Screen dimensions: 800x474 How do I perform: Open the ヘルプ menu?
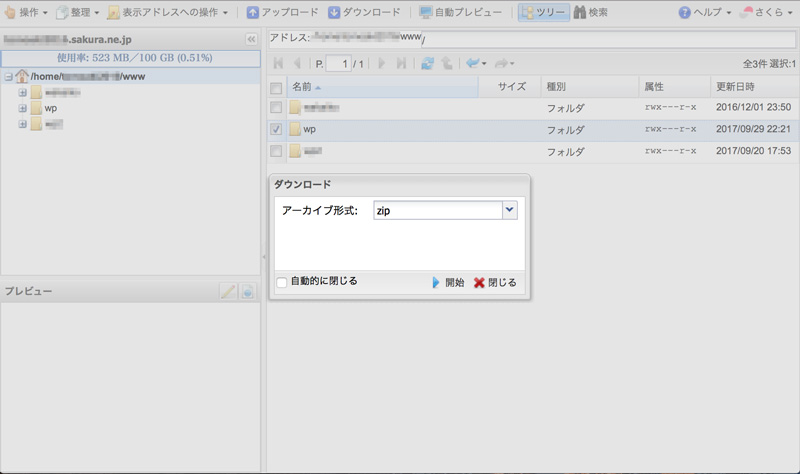pos(705,12)
